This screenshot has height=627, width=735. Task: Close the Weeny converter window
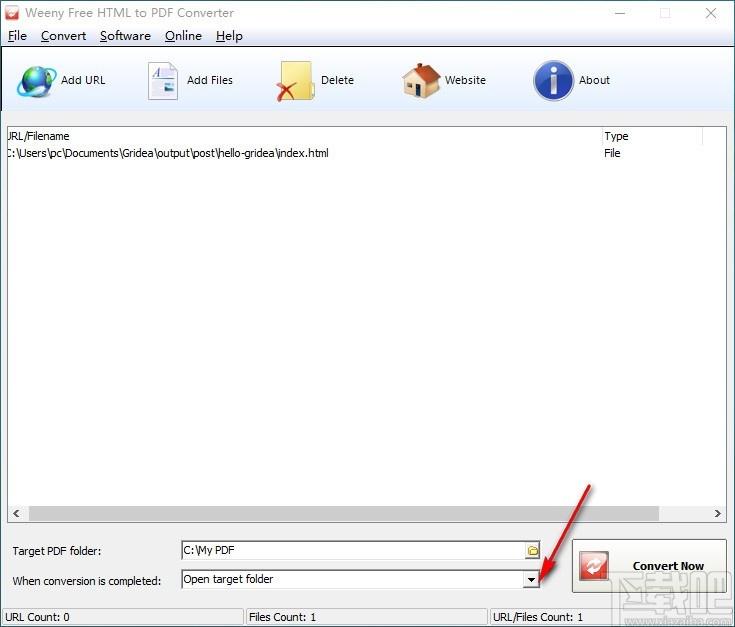(x=711, y=13)
